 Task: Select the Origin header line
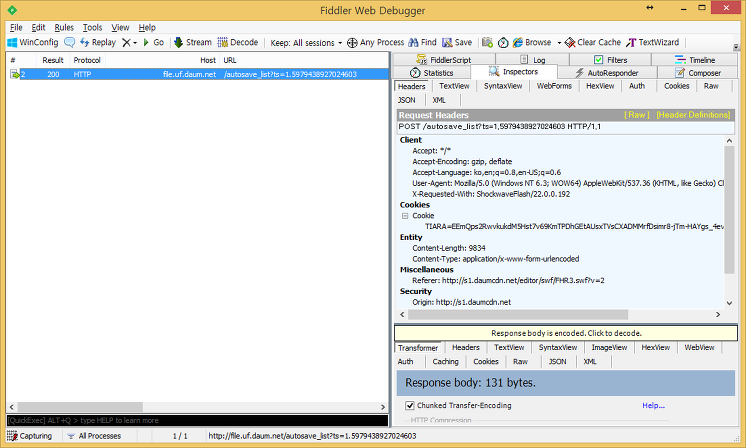(x=461, y=302)
